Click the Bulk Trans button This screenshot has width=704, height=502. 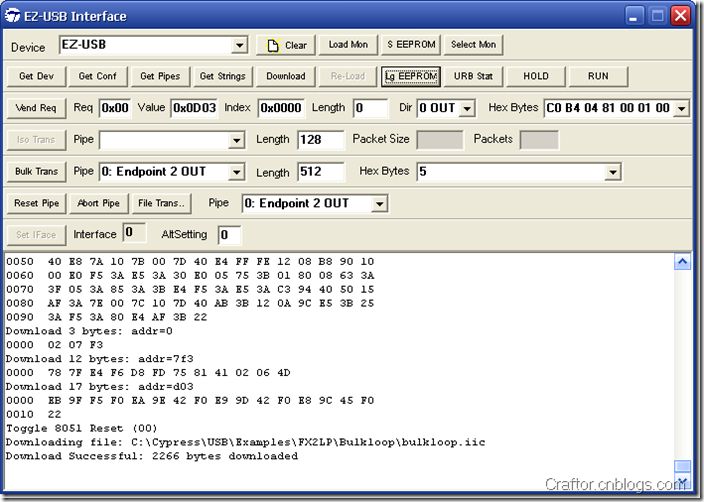[36, 172]
